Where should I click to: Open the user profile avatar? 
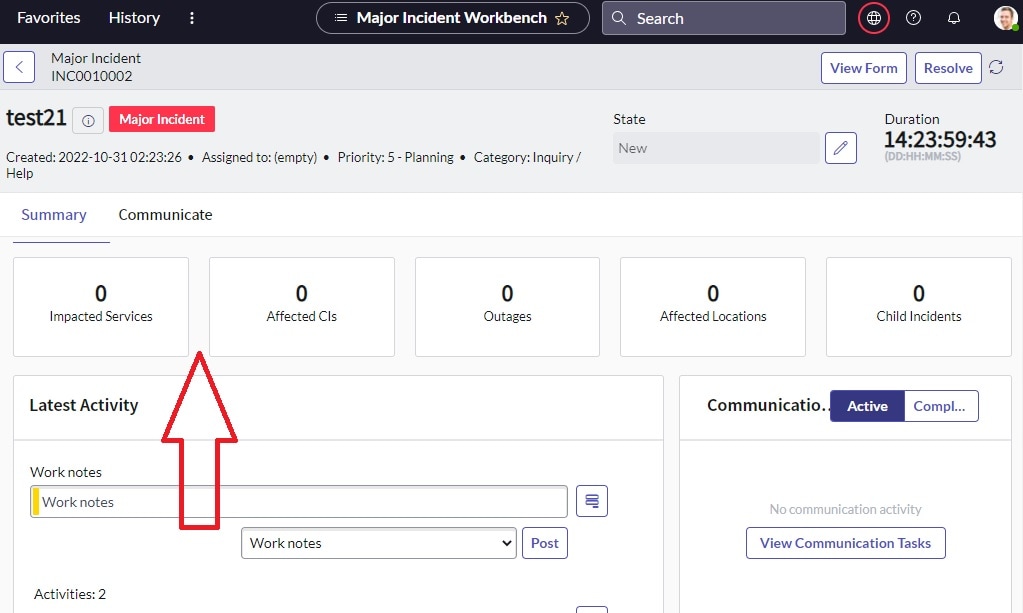1005,18
